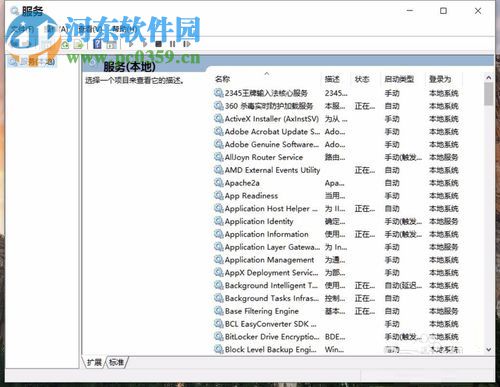Click 自动(延迟... startup type of Background Intelligent
The width and height of the screenshot is (500, 387).
(403, 286)
